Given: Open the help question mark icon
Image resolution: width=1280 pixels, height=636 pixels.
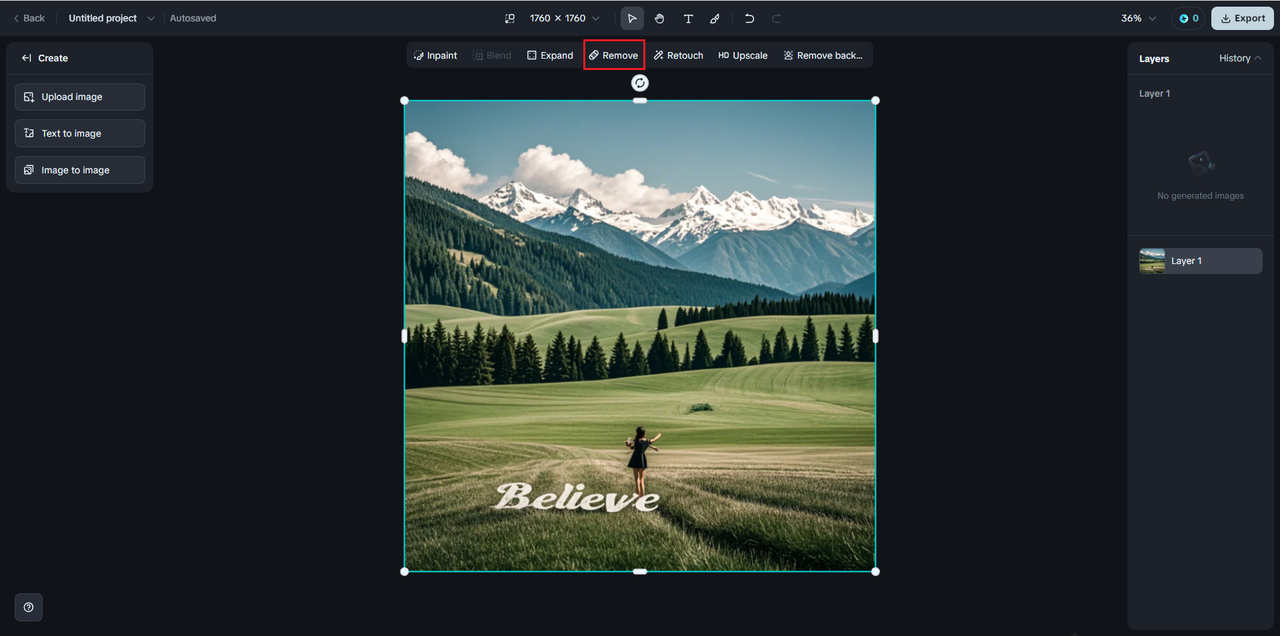Looking at the screenshot, I should click(x=28, y=607).
